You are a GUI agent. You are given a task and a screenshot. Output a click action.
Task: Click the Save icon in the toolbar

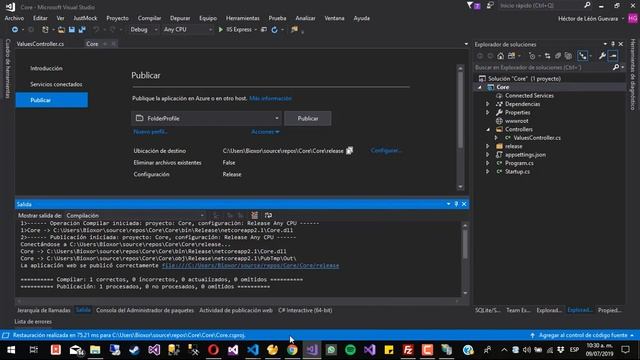pyautogui.click(x=71, y=29)
